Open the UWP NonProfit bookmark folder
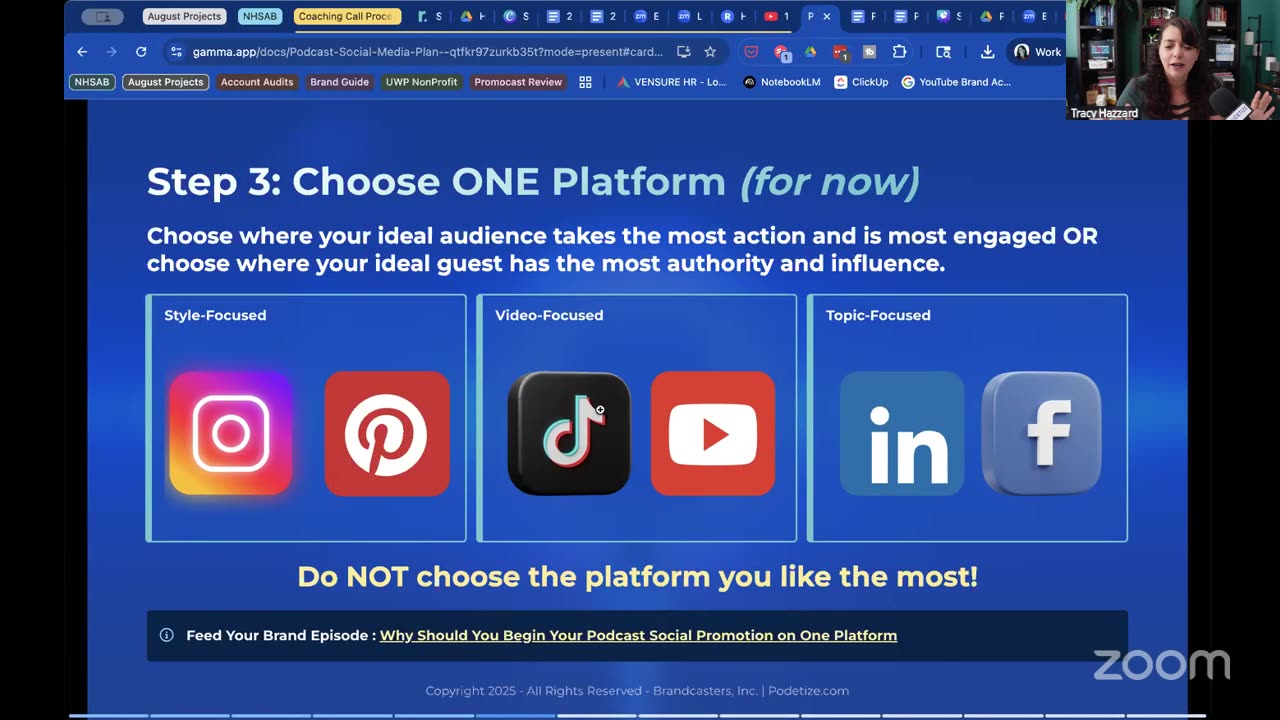Viewport: 1280px width, 720px height. click(421, 82)
